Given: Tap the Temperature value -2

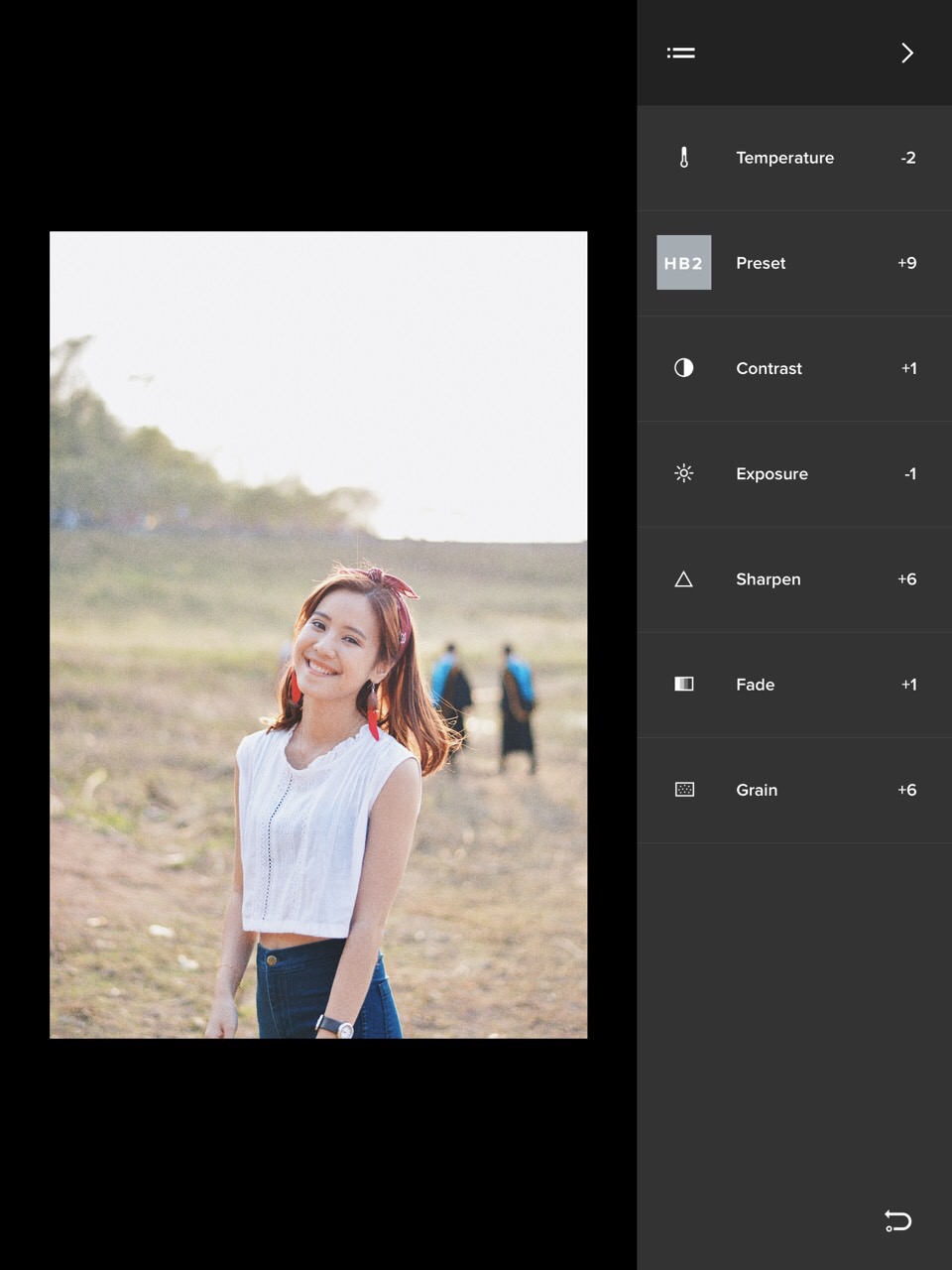Looking at the screenshot, I should [907, 158].
